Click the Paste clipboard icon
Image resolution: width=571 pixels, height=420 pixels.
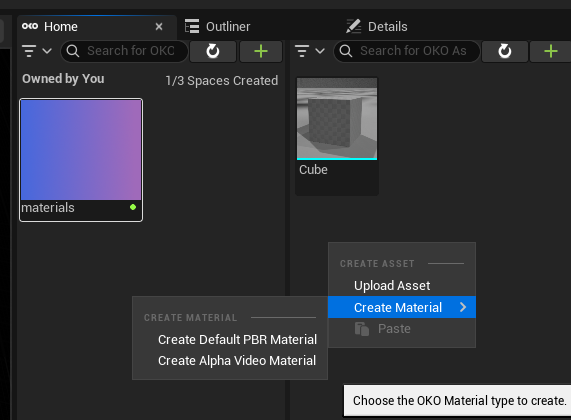pos(362,329)
